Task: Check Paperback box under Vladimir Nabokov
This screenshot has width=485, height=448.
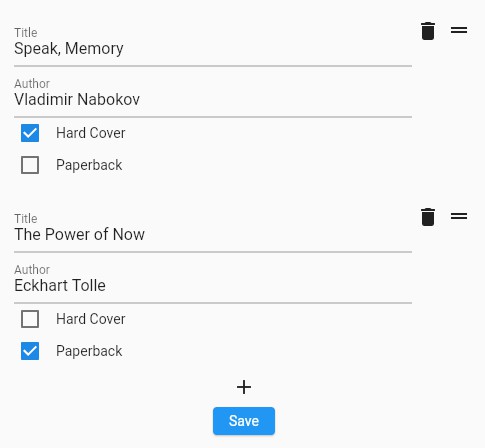Action: tap(30, 165)
